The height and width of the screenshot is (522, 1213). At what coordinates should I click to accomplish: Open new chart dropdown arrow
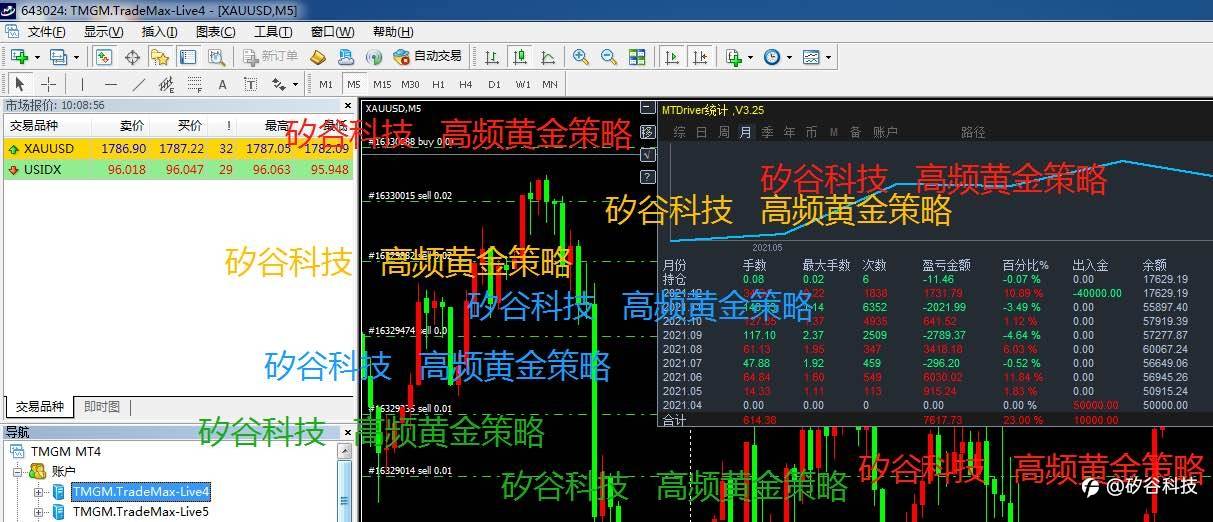[x=36, y=58]
